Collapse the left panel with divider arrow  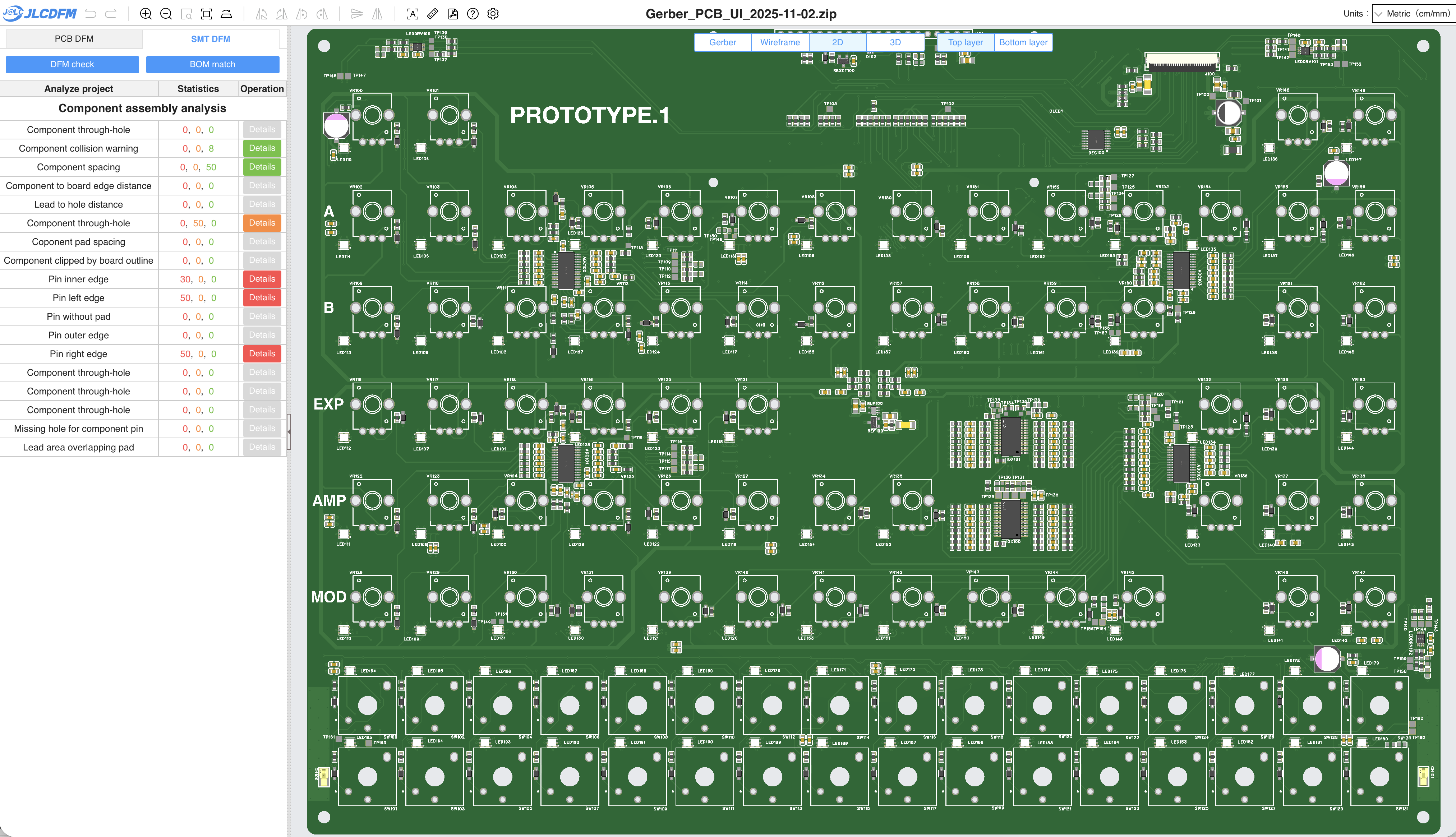[289, 432]
